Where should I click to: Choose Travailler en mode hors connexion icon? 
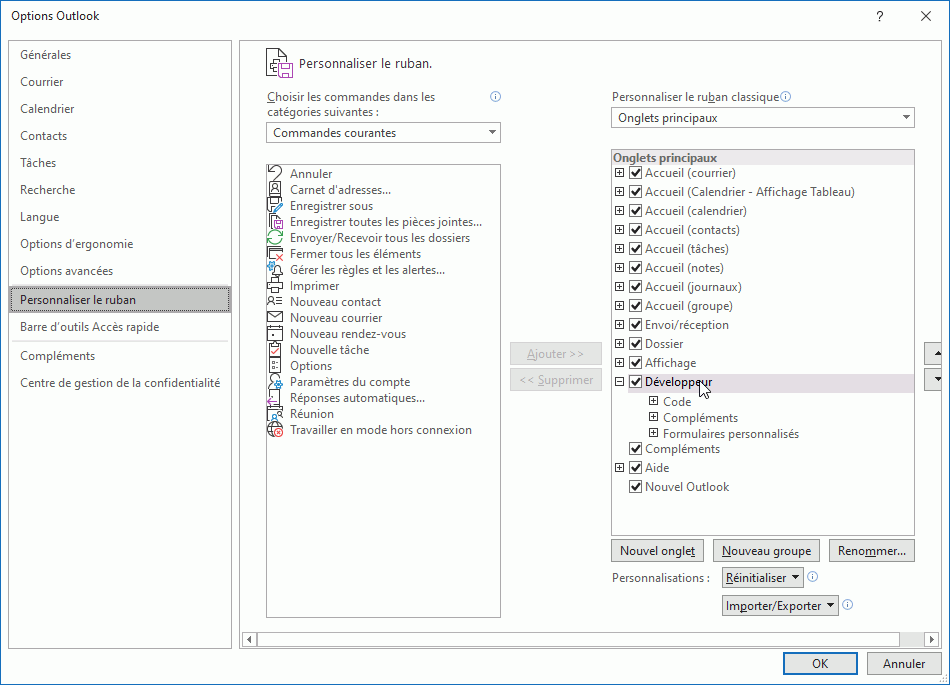tap(275, 430)
